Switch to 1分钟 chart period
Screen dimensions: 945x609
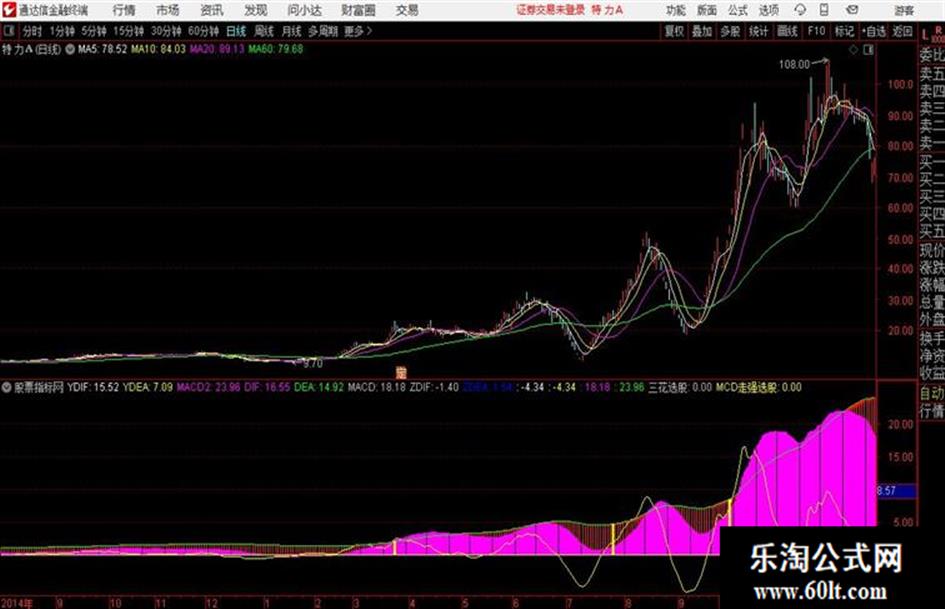(62, 31)
